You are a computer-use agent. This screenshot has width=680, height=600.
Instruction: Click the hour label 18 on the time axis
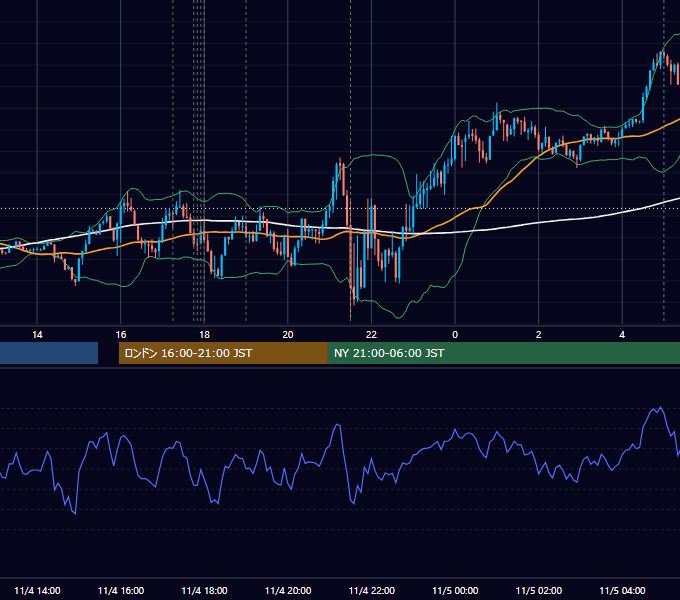coord(204,335)
